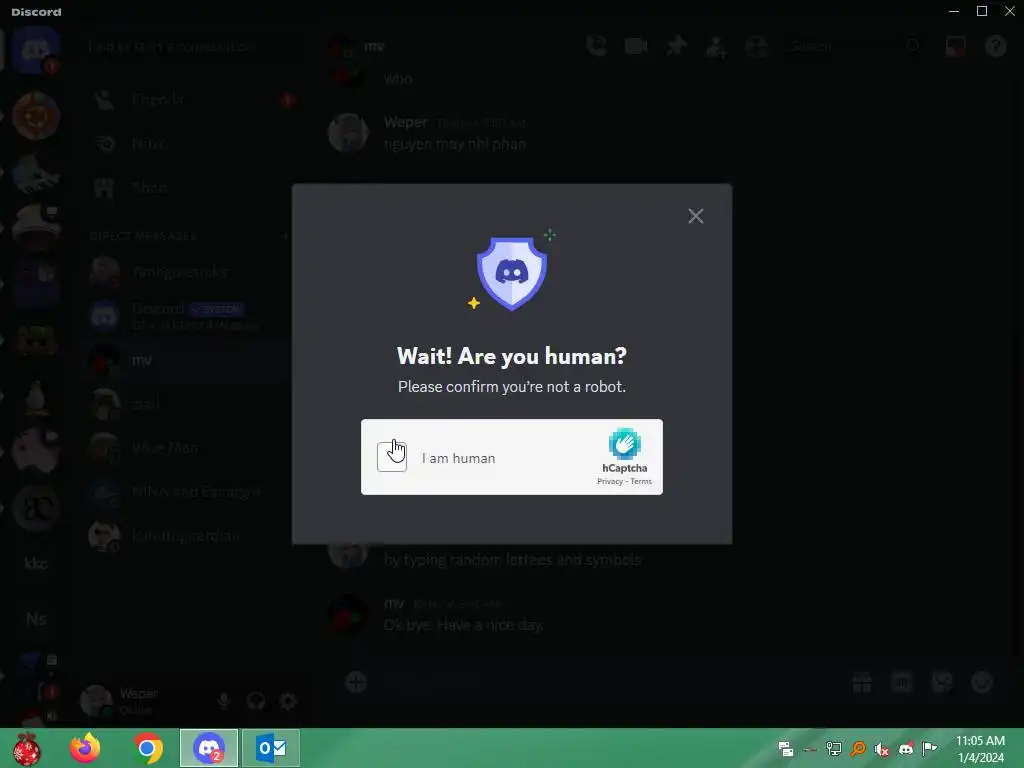Click the hCaptcha hand logo

coord(624,444)
